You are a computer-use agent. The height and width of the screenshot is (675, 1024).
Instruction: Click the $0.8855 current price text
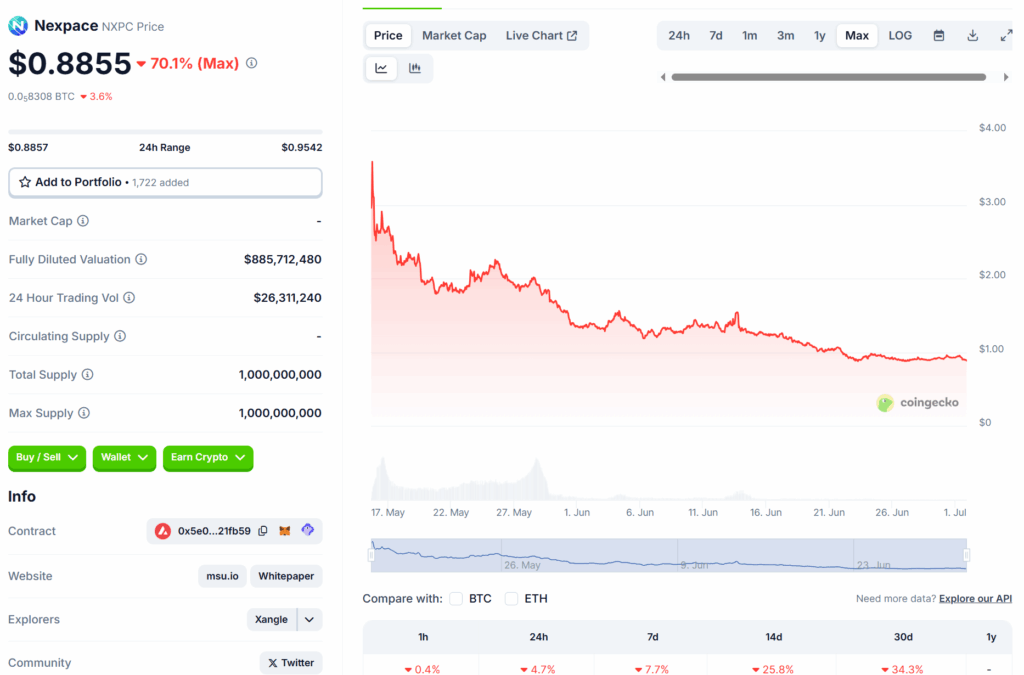click(x=70, y=63)
